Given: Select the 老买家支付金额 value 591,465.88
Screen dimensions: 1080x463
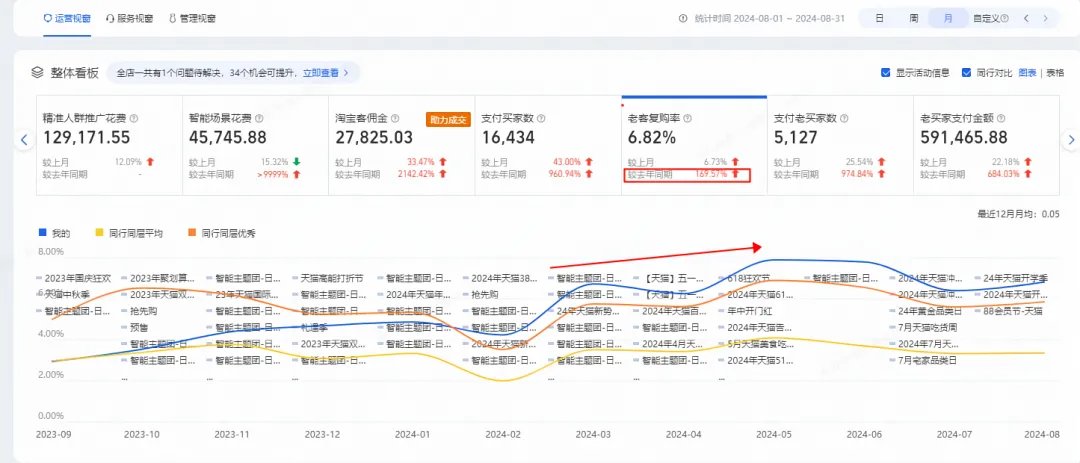Looking at the screenshot, I should [964, 138].
